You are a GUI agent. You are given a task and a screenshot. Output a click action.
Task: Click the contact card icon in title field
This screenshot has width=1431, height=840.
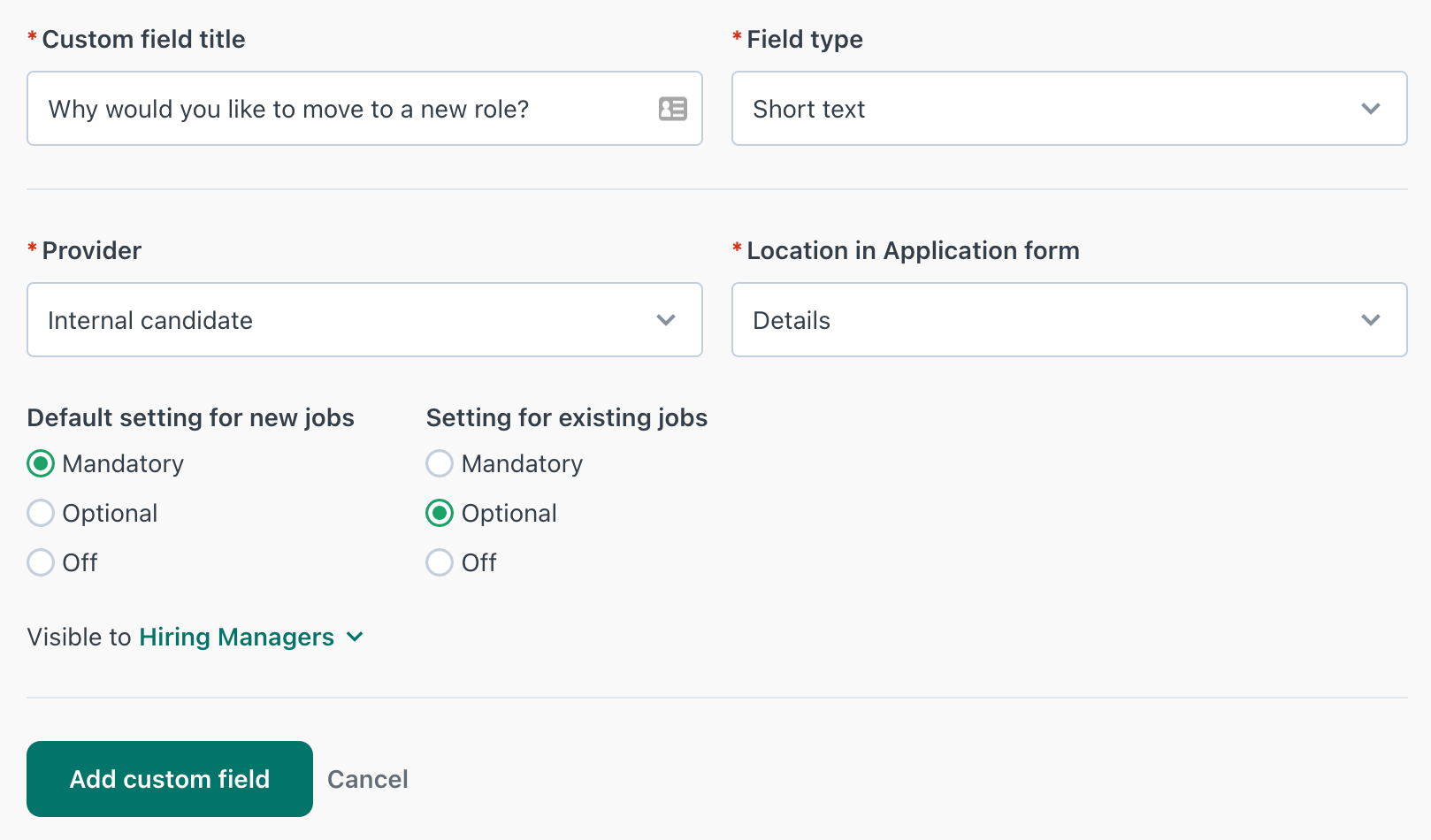pyautogui.click(x=672, y=109)
